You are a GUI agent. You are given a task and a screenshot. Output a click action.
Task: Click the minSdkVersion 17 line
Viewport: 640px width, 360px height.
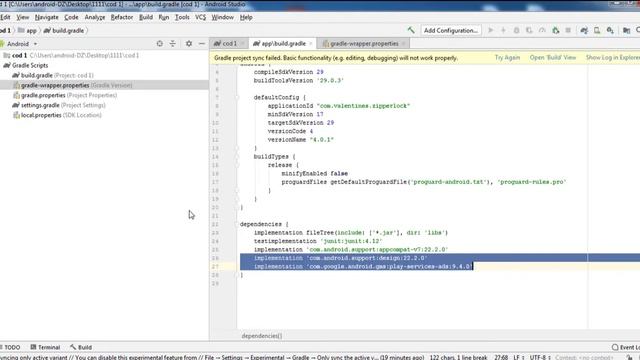pos(296,114)
